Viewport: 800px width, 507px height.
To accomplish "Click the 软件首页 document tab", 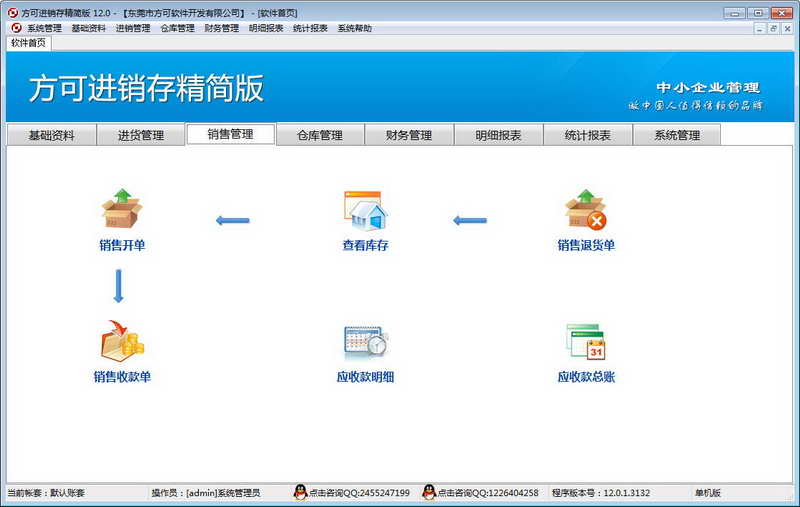I will point(29,43).
